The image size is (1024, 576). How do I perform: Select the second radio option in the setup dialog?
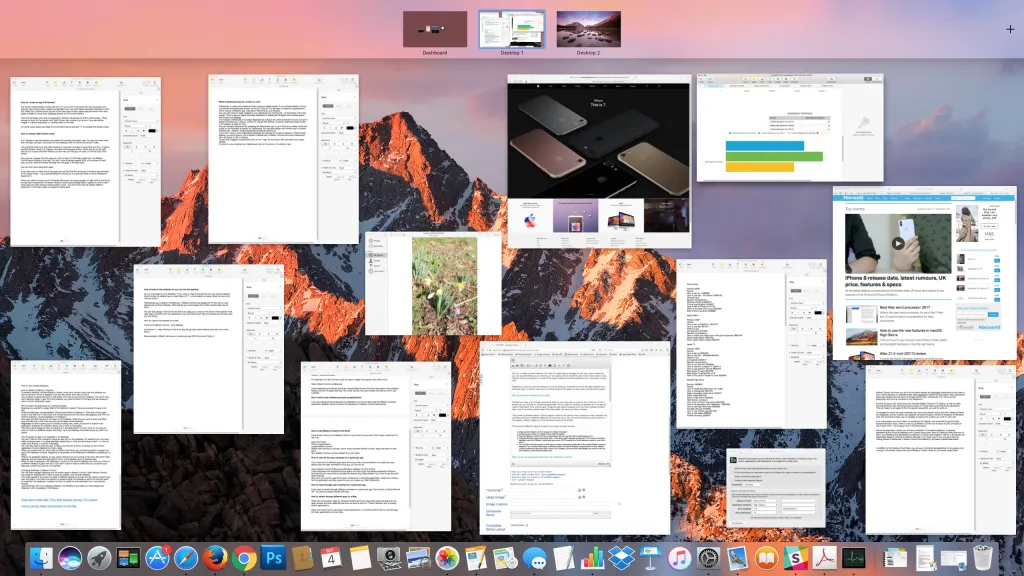point(733,473)
